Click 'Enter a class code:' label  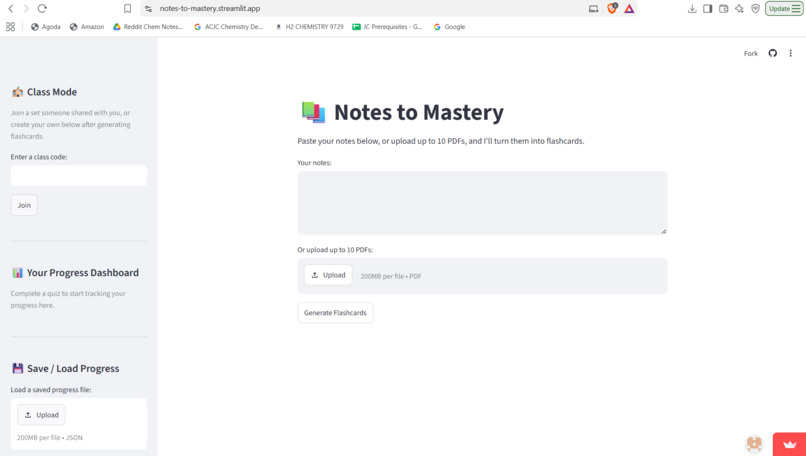pyautogui.click(x=39, y=157)
